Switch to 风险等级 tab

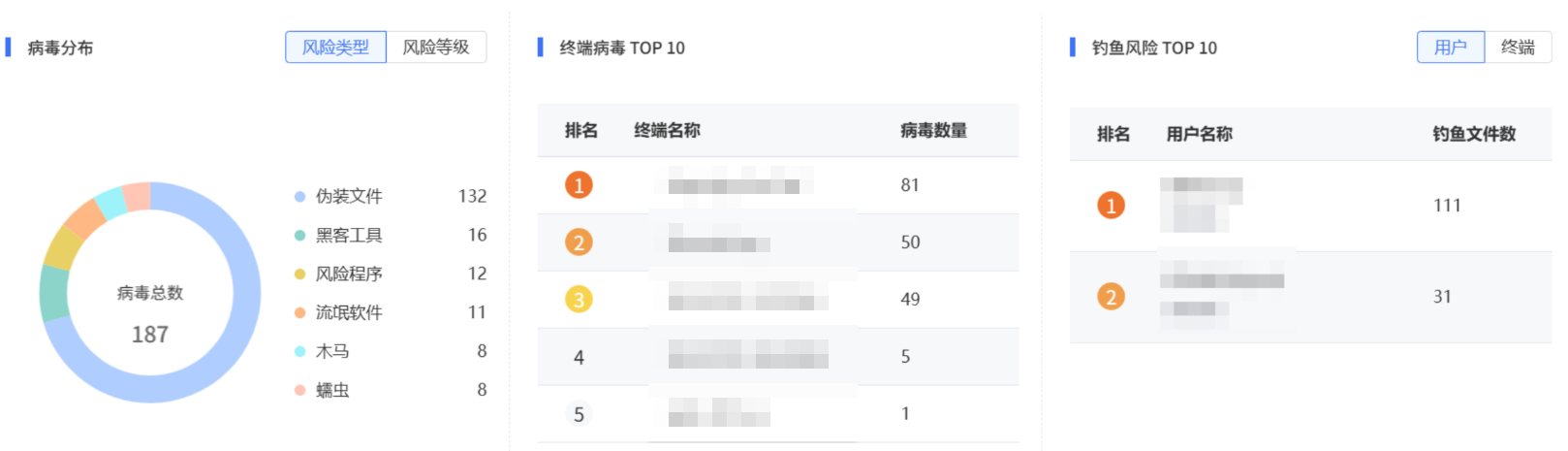436,47
